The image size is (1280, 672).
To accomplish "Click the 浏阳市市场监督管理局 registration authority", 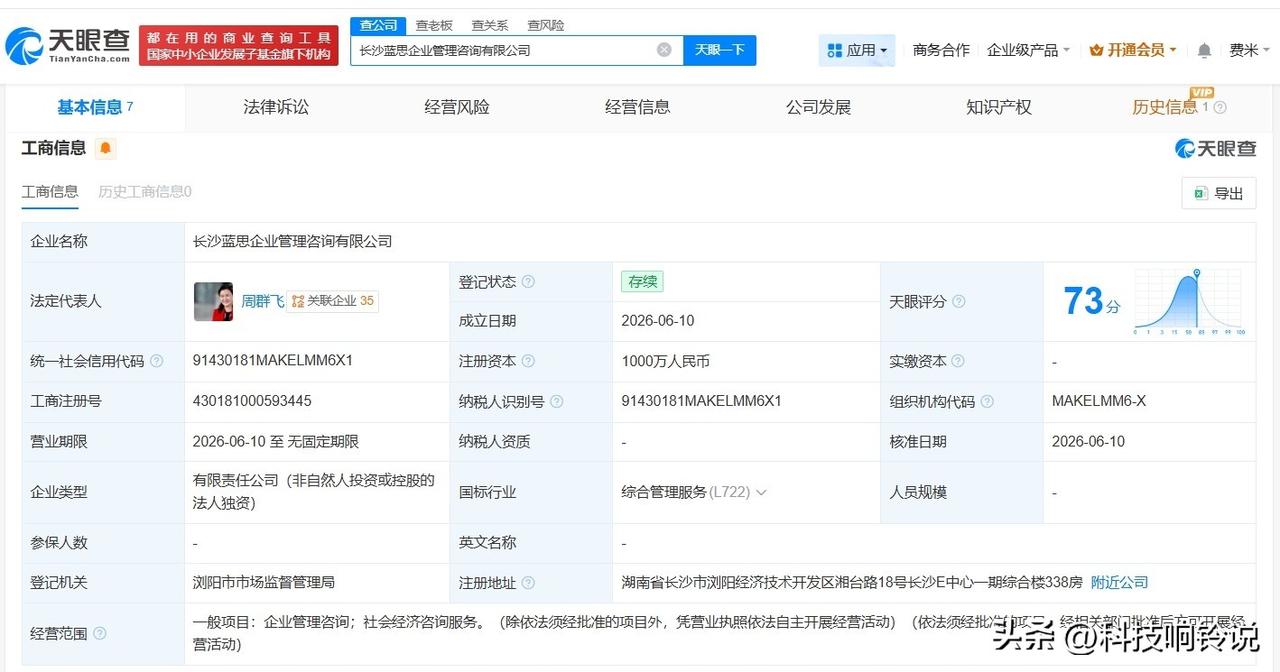I will pos(264,582).
